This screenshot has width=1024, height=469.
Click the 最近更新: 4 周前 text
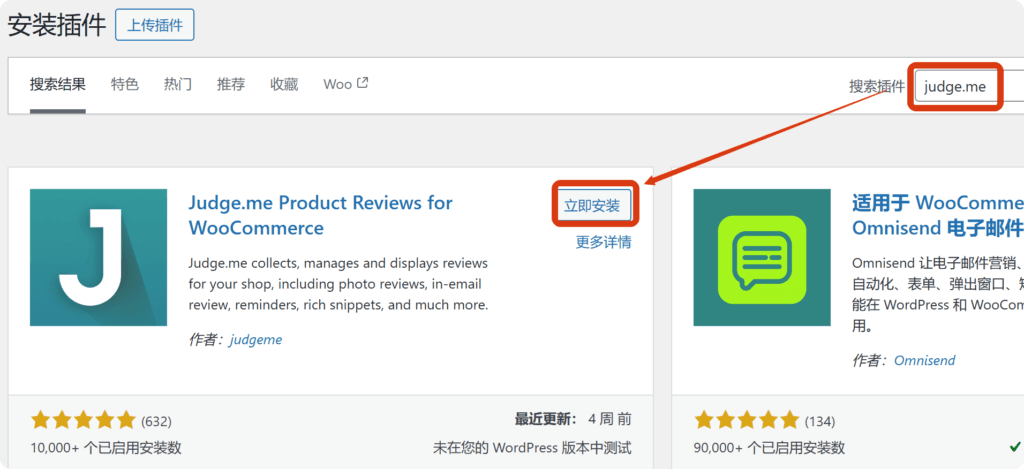[x=573, y=419]
